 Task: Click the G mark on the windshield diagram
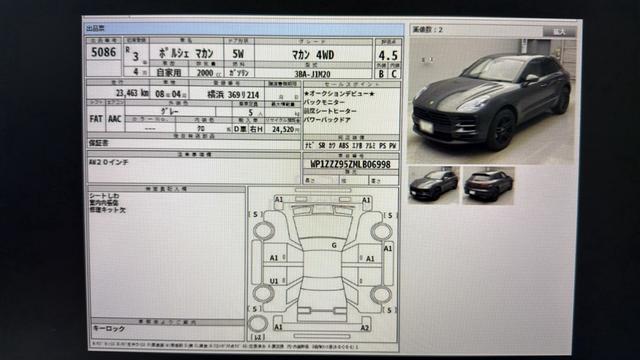click(334, 245)
